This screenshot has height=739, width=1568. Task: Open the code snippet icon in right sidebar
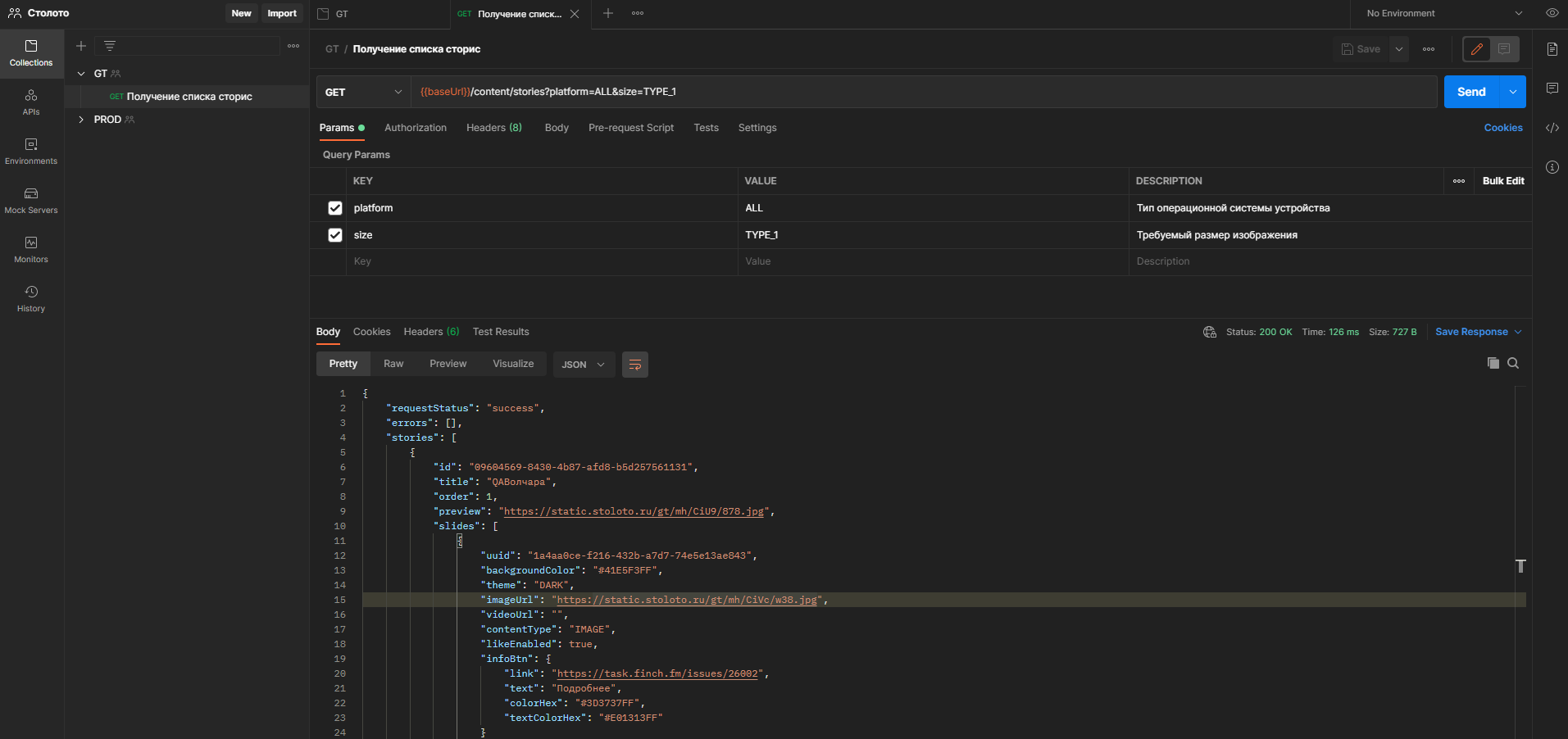[1552, 128]
